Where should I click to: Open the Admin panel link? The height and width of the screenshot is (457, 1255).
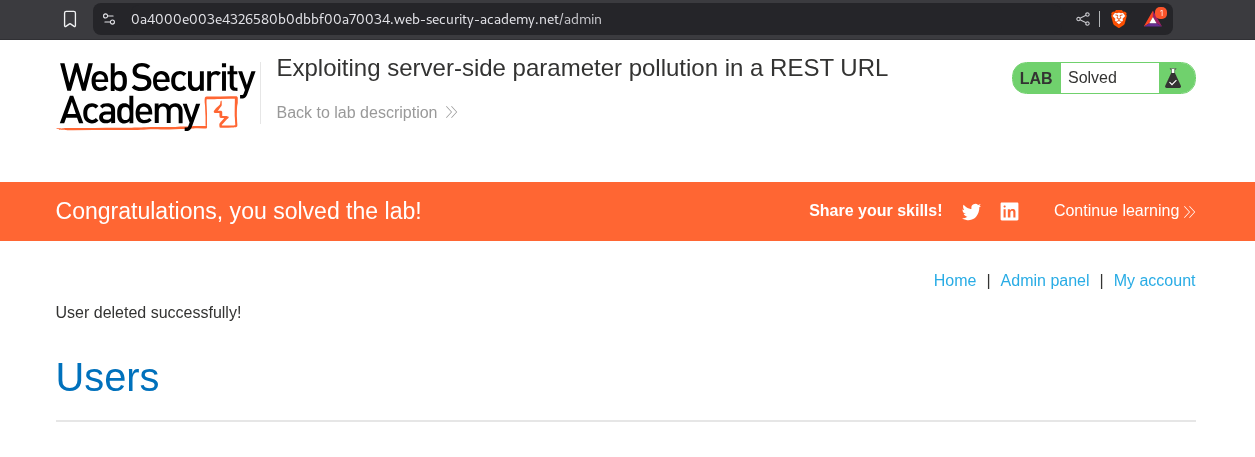[x=1045, y=281]
